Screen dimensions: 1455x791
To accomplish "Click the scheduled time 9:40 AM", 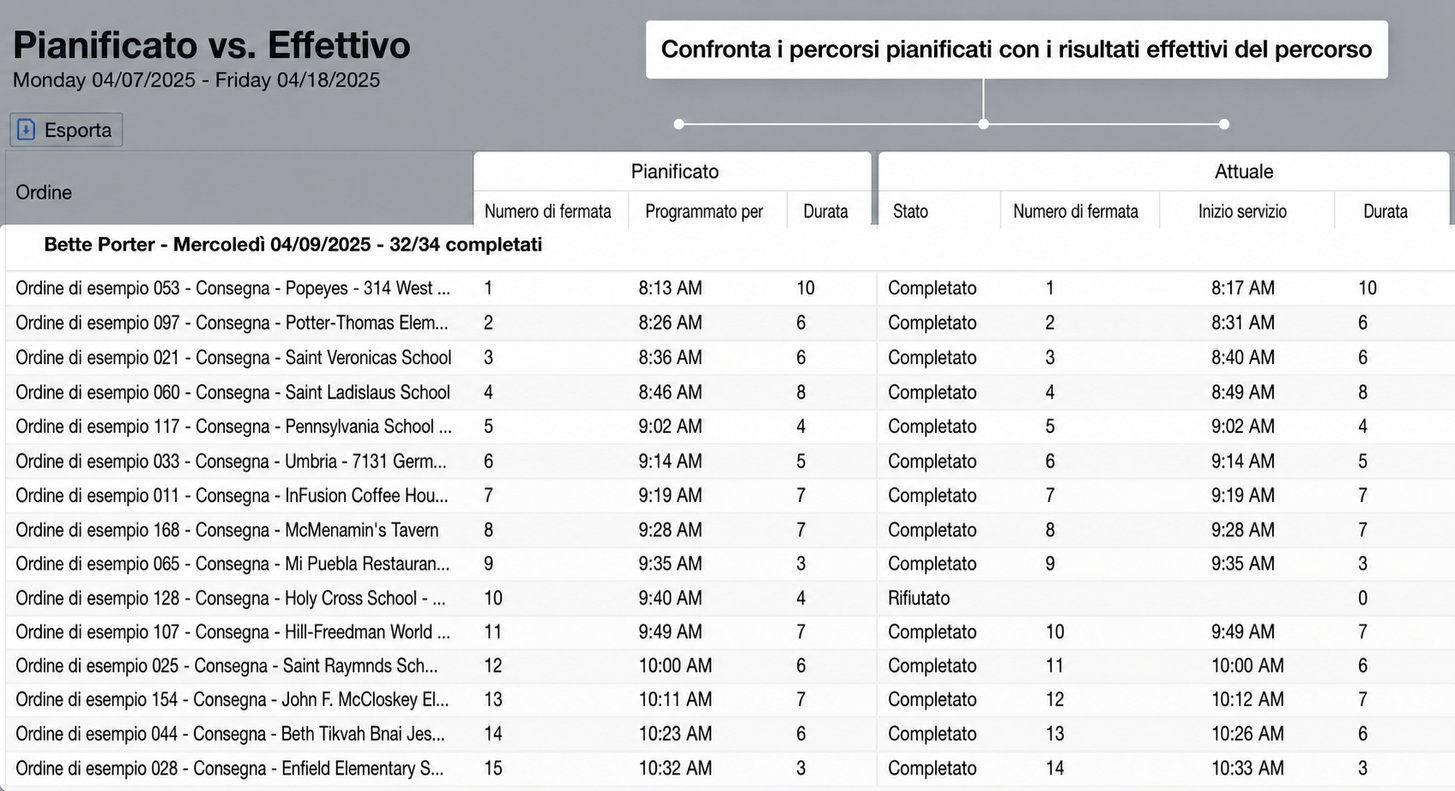I will tap(670, 598).
